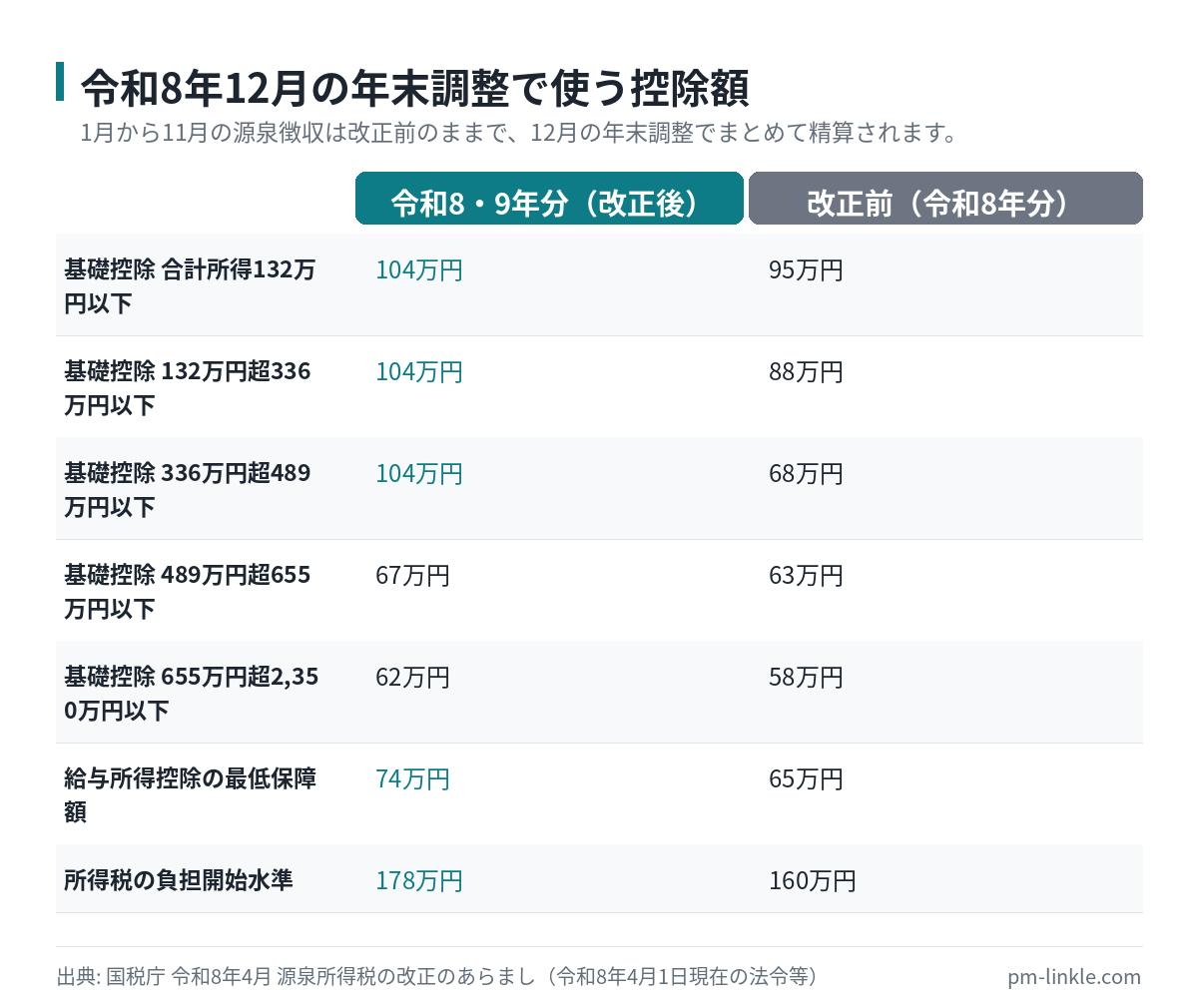Viewport: 1198px width, 1008px height.
Task: Click the source note 出典: 国税庁 令和8年4月
Action: tap(439, 977)
